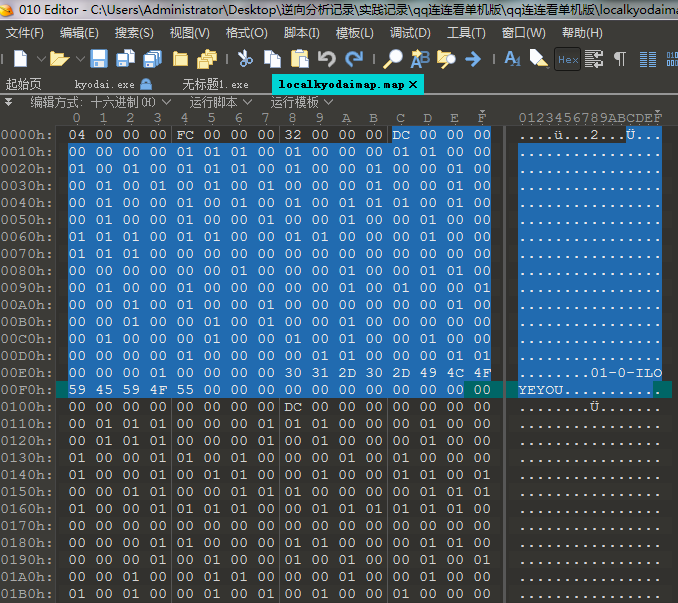Open the 脚本(I) menu
Image resolution: width=678 pixels, height=603 pixels.
point(301,33)
